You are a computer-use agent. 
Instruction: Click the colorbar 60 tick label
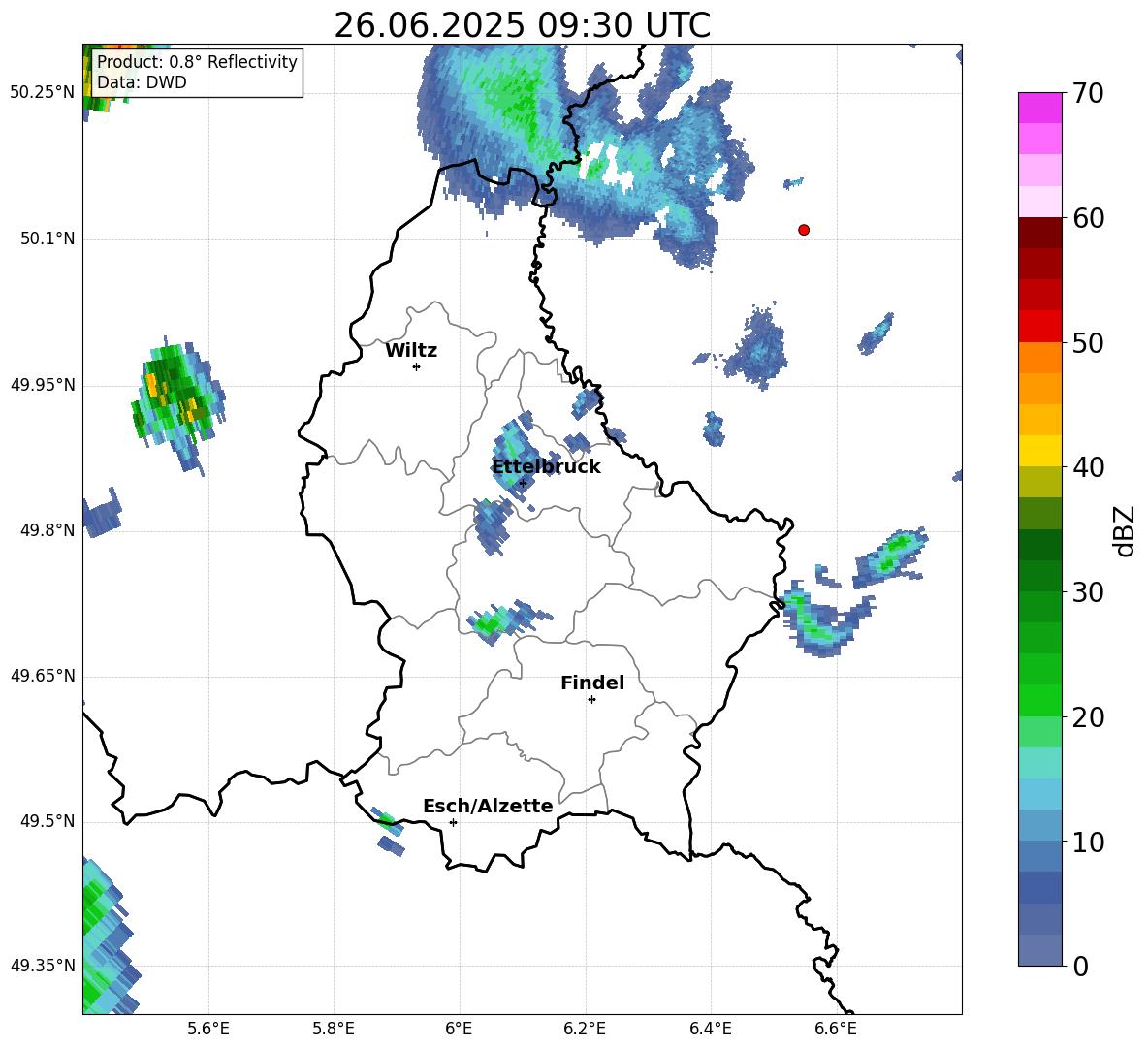1088,218
